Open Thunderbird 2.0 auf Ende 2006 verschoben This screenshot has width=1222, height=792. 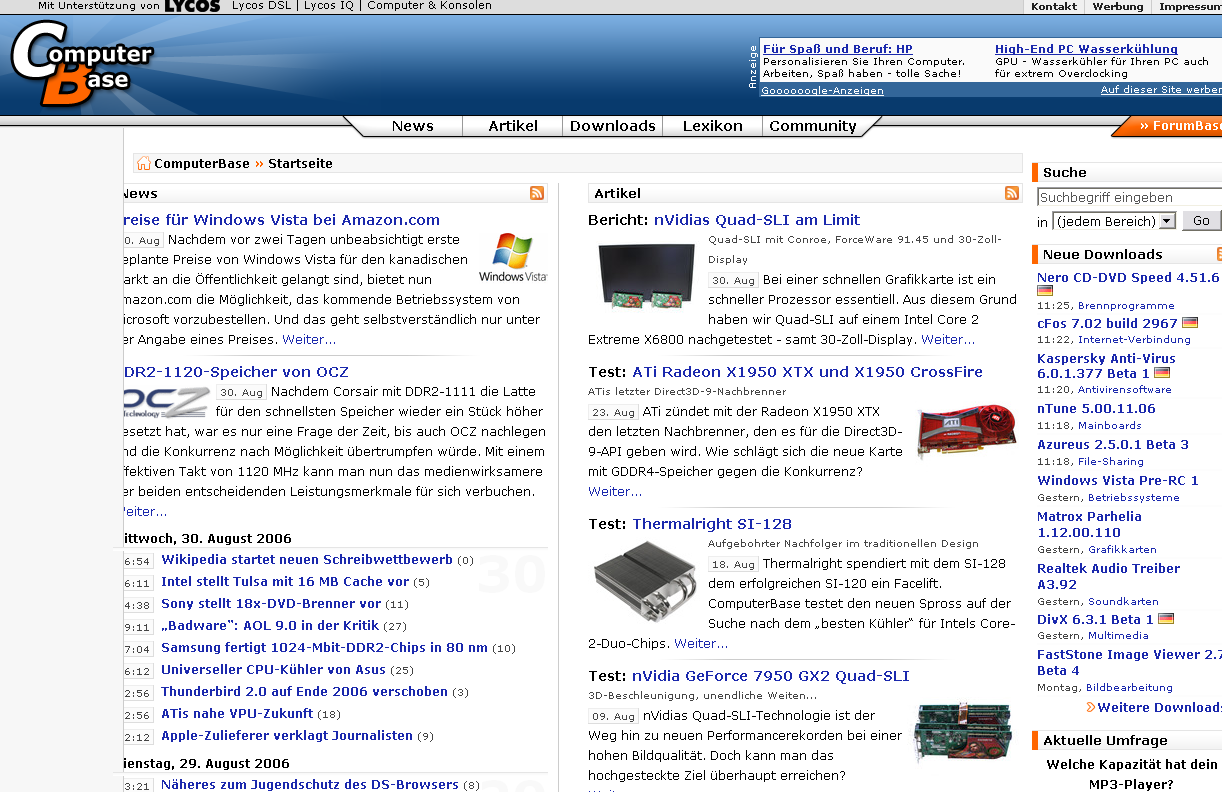[x=304, y=692]
